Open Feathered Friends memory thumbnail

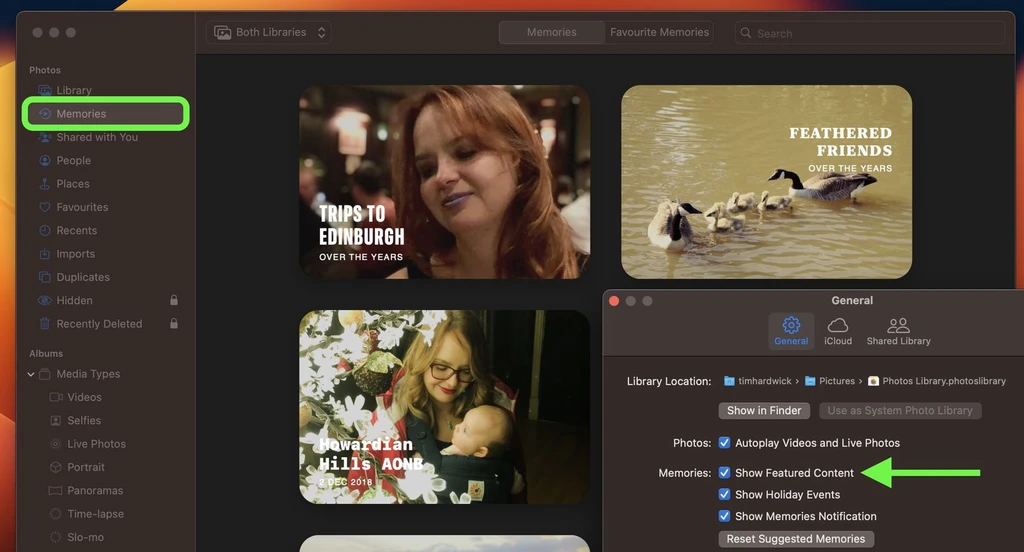click(767, 182)
